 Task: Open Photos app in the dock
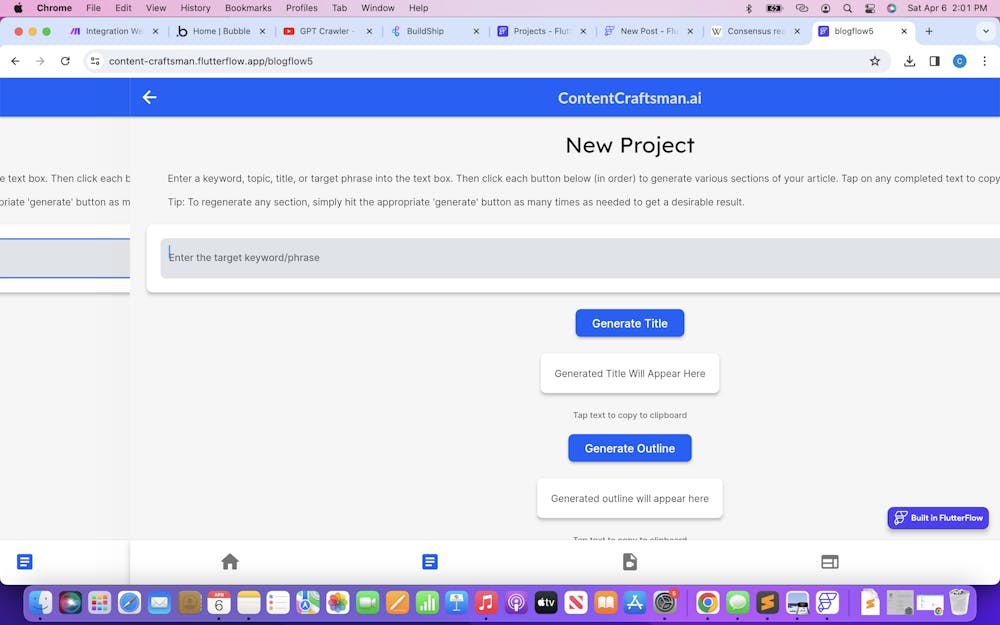pyautogui.click(x=337, y=602)
